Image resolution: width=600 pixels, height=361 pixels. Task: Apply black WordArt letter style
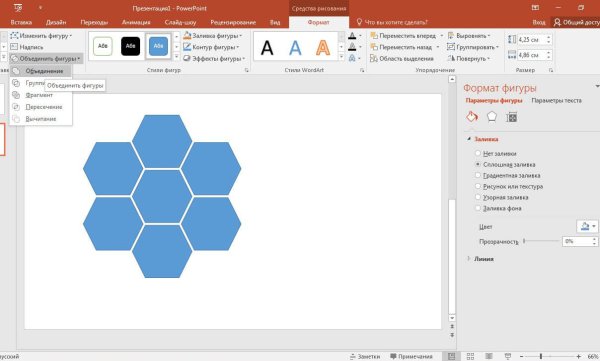[267, 48]
